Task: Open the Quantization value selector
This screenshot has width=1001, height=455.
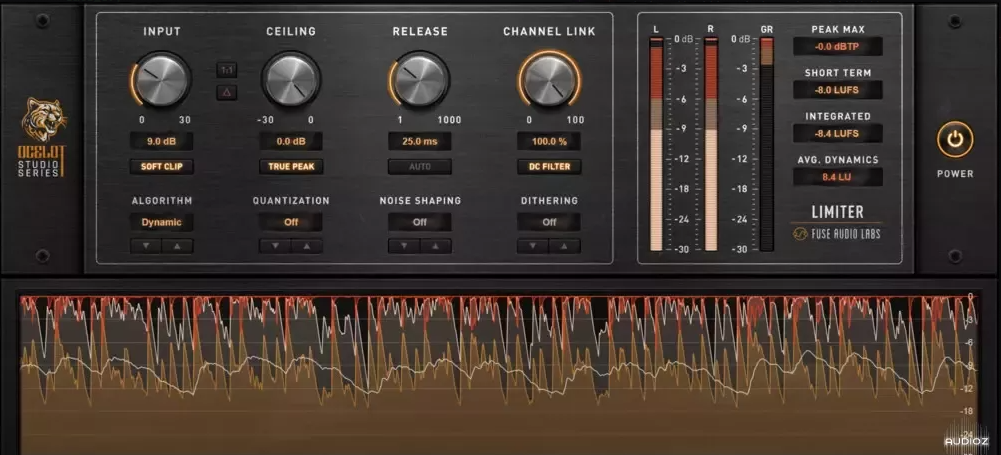Action: click(x=291, y=222)
